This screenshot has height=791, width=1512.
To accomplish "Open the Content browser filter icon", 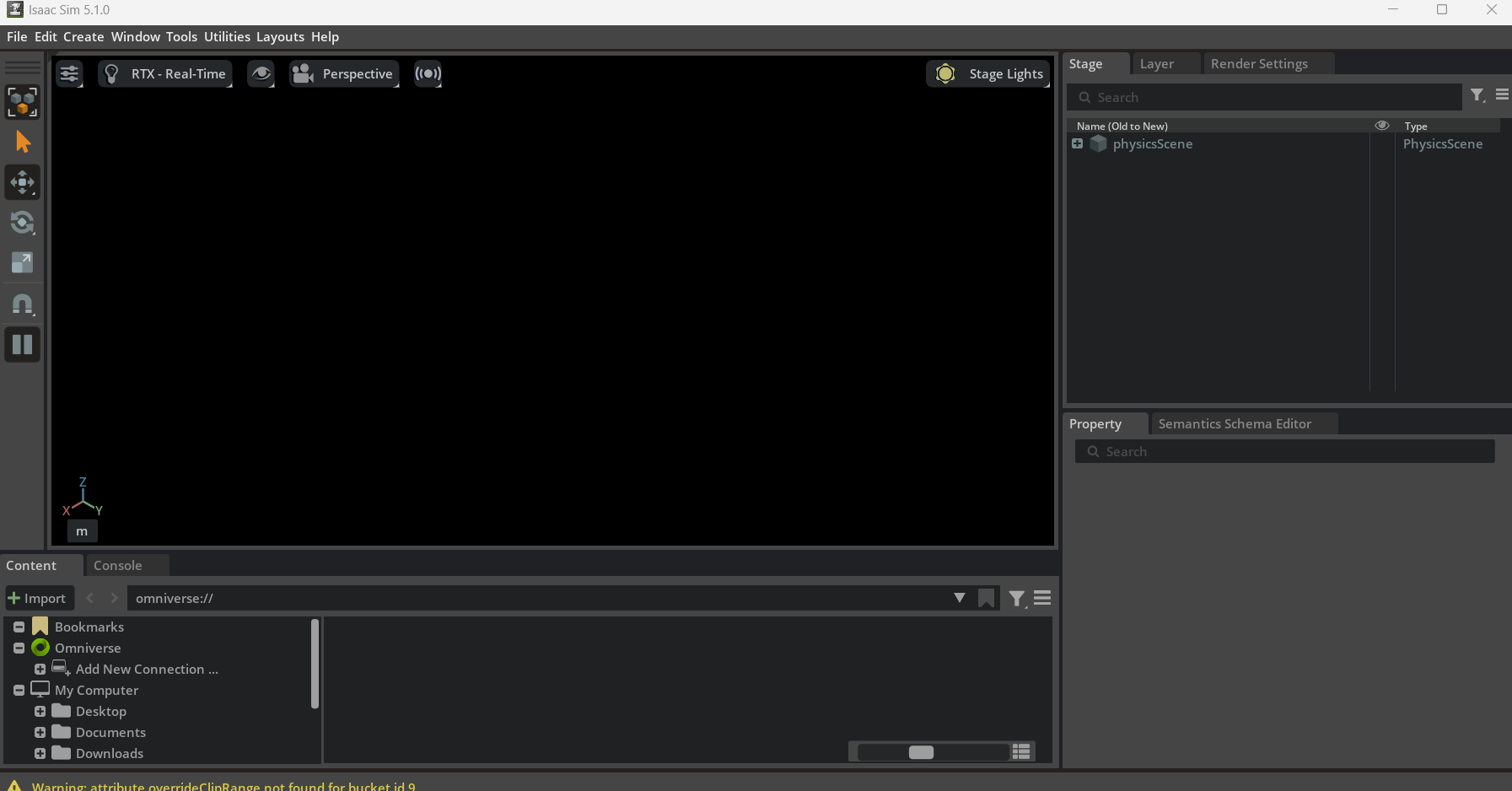I will 1017,600.
